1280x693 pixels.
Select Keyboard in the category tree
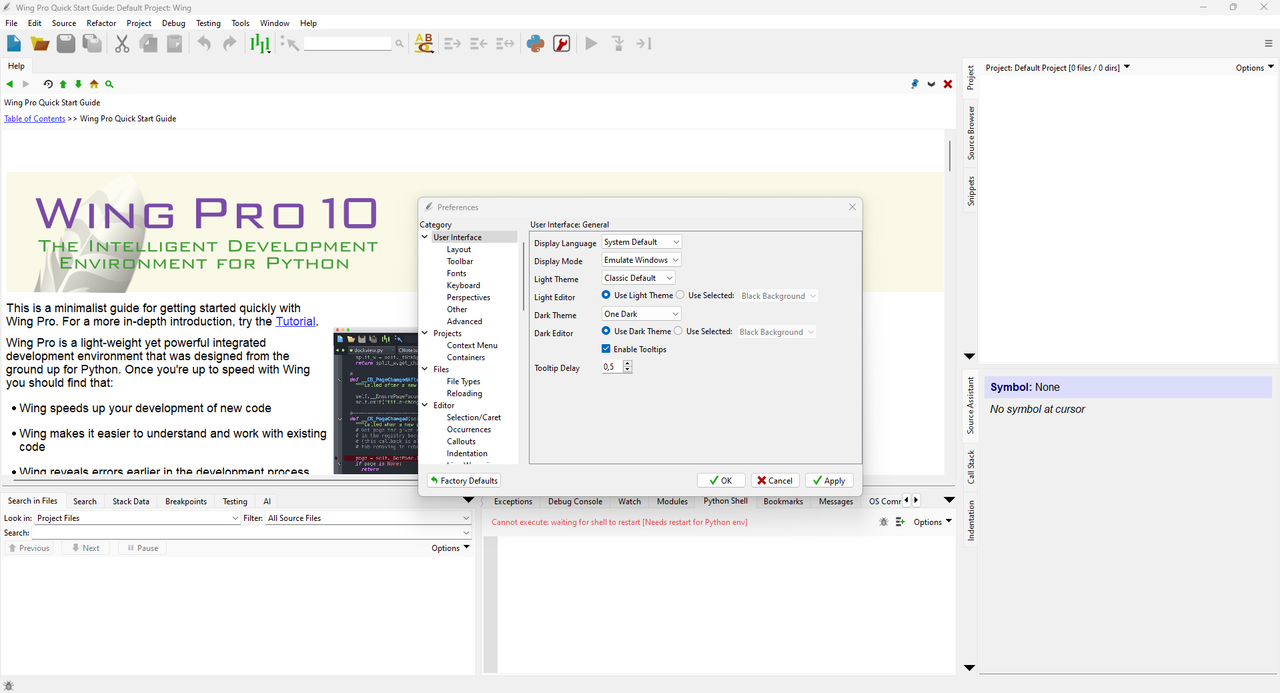click(463, 285)
